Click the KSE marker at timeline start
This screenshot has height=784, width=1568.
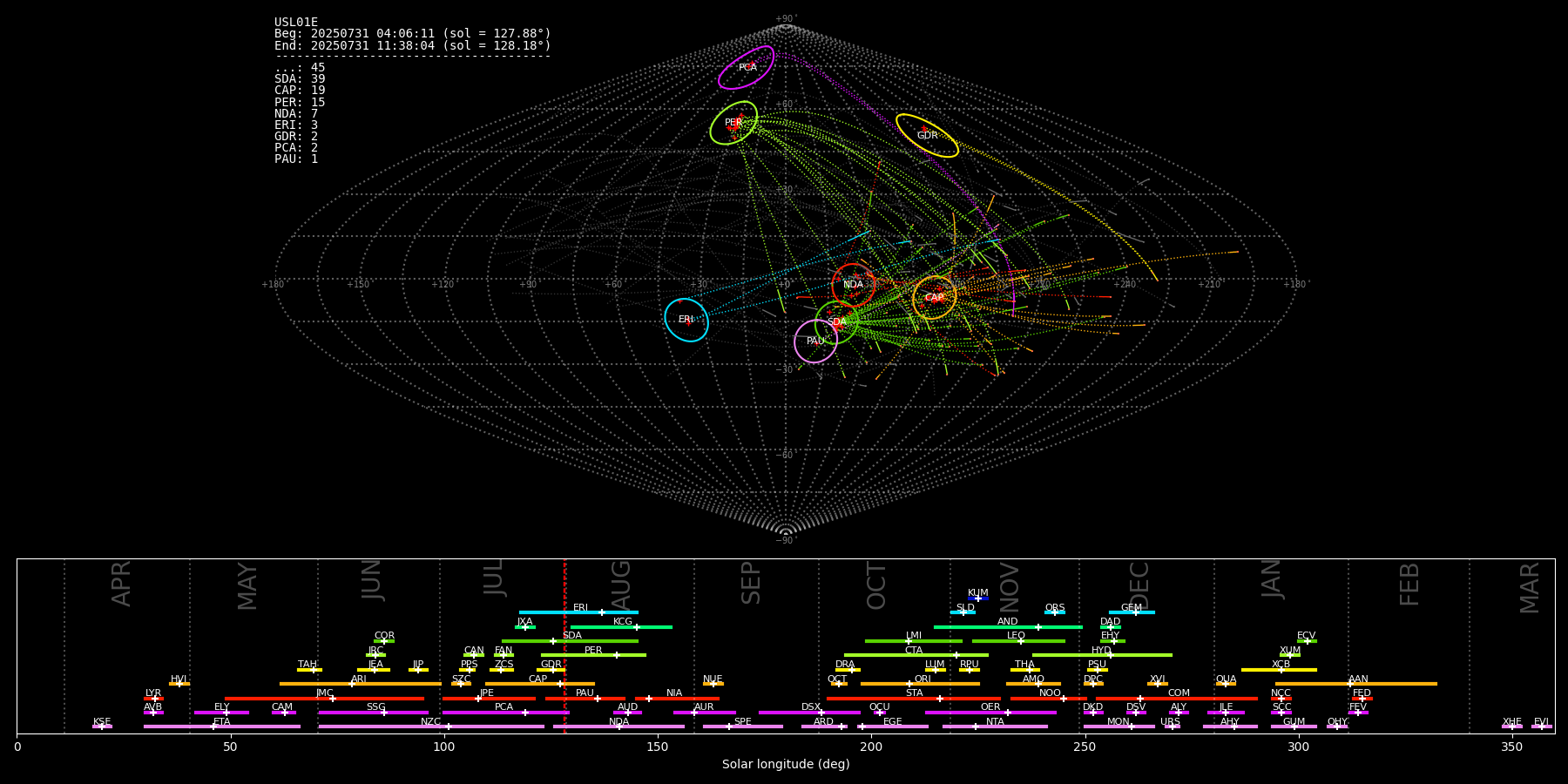[102, 726]
